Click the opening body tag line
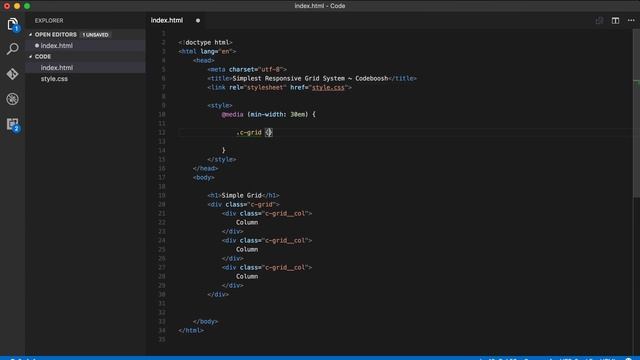This screenshot has width=640, height=360. [x=204, y=178]
